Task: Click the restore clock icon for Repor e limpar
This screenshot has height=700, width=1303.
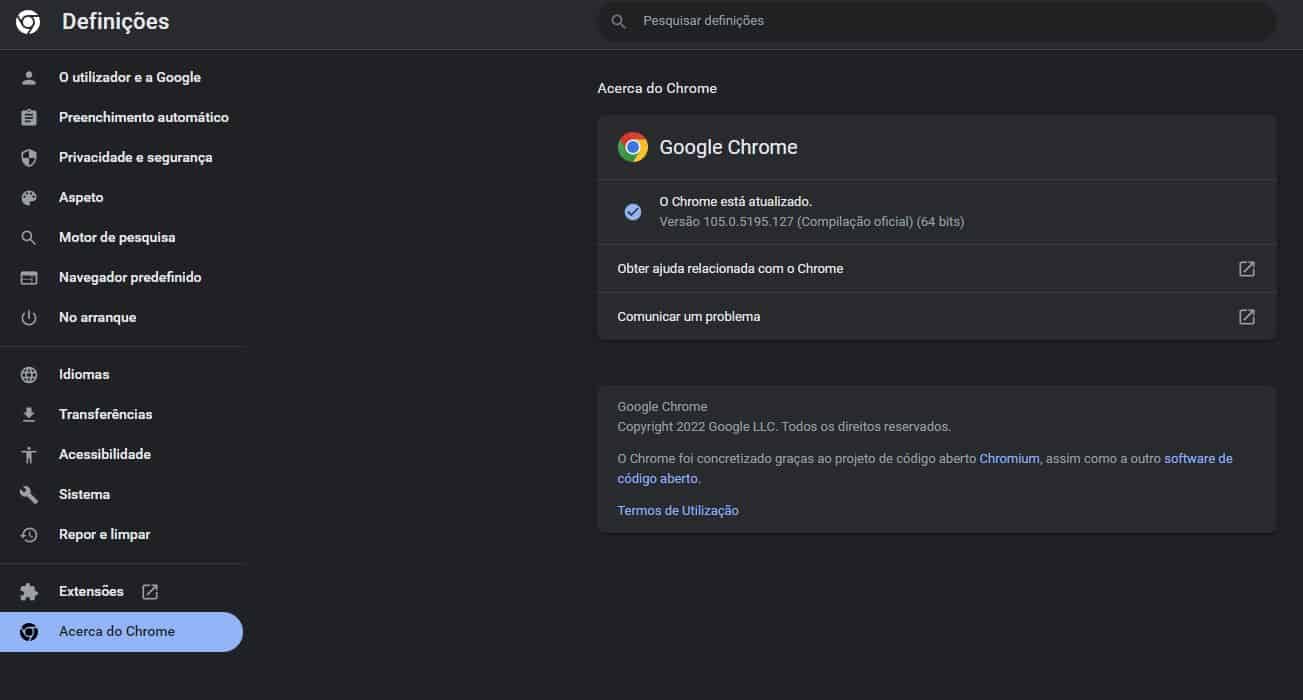Action: click(29, 534)
